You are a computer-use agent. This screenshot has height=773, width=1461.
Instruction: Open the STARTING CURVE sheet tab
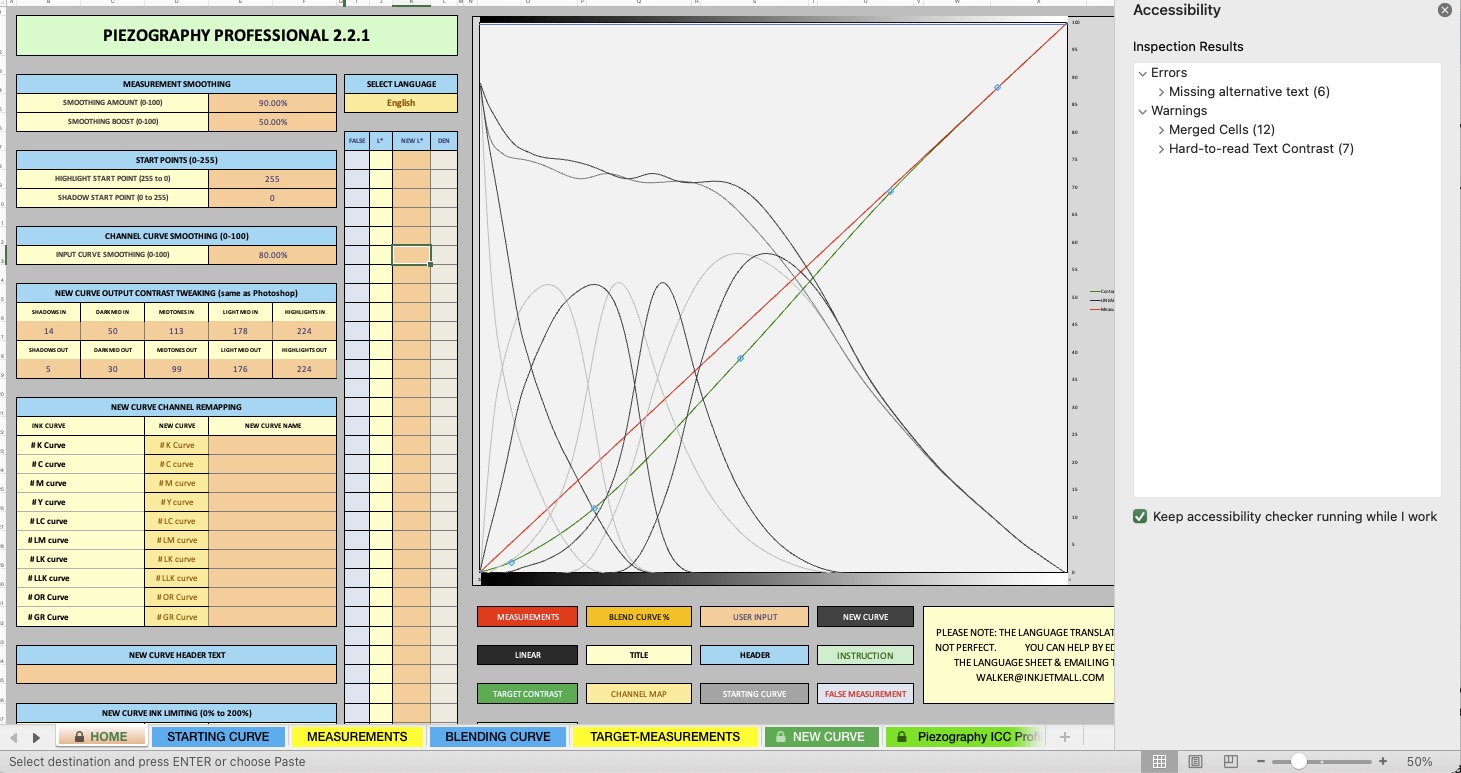point(218,737)
